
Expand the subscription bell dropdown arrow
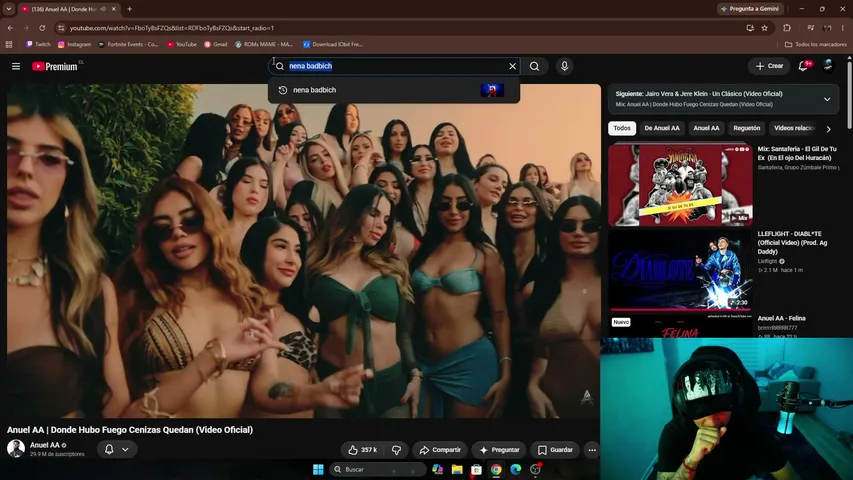coord(126,449)
